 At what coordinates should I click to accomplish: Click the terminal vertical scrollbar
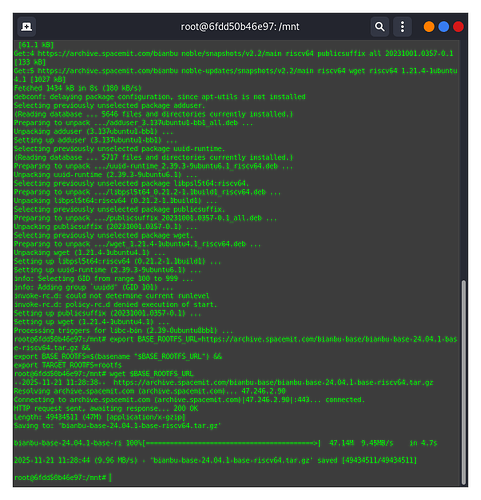pyautogui.click(x=463, y=382)
